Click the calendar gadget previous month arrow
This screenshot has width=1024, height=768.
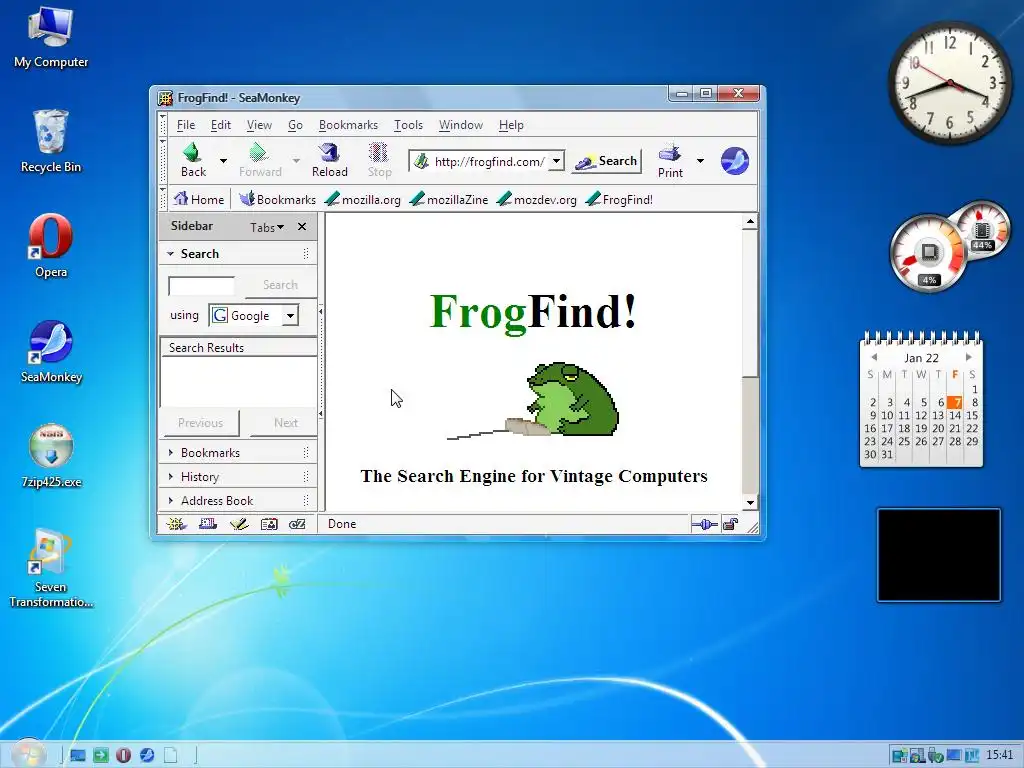(874, 357)
